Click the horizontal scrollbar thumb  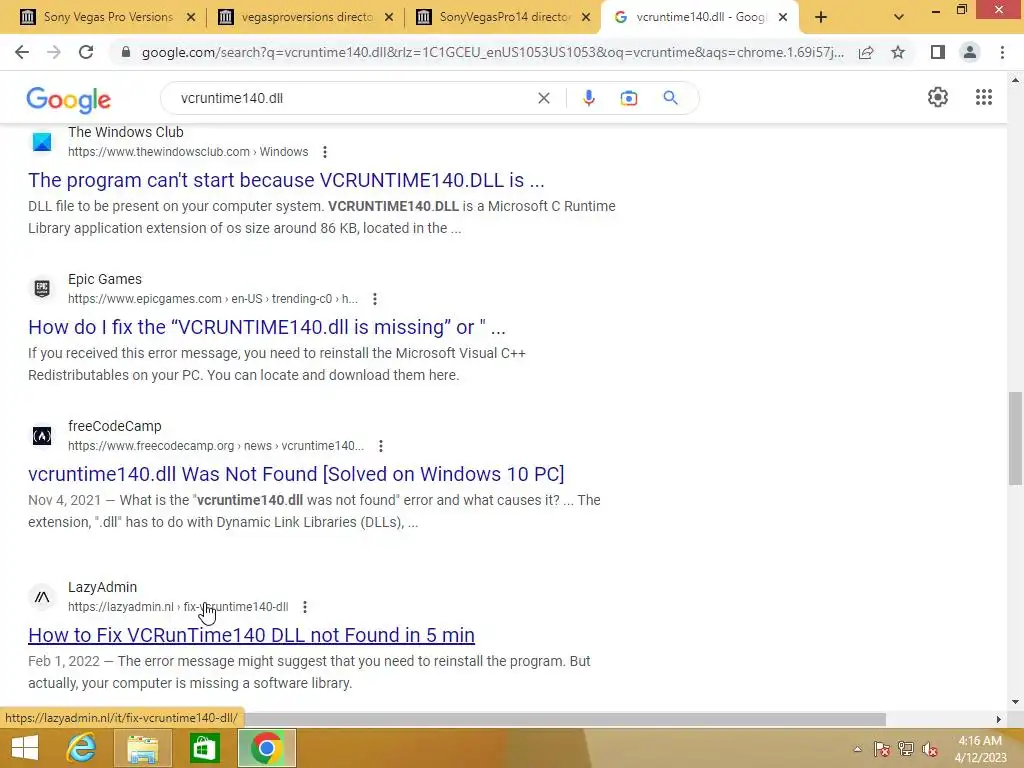click(x=565, y=719)
